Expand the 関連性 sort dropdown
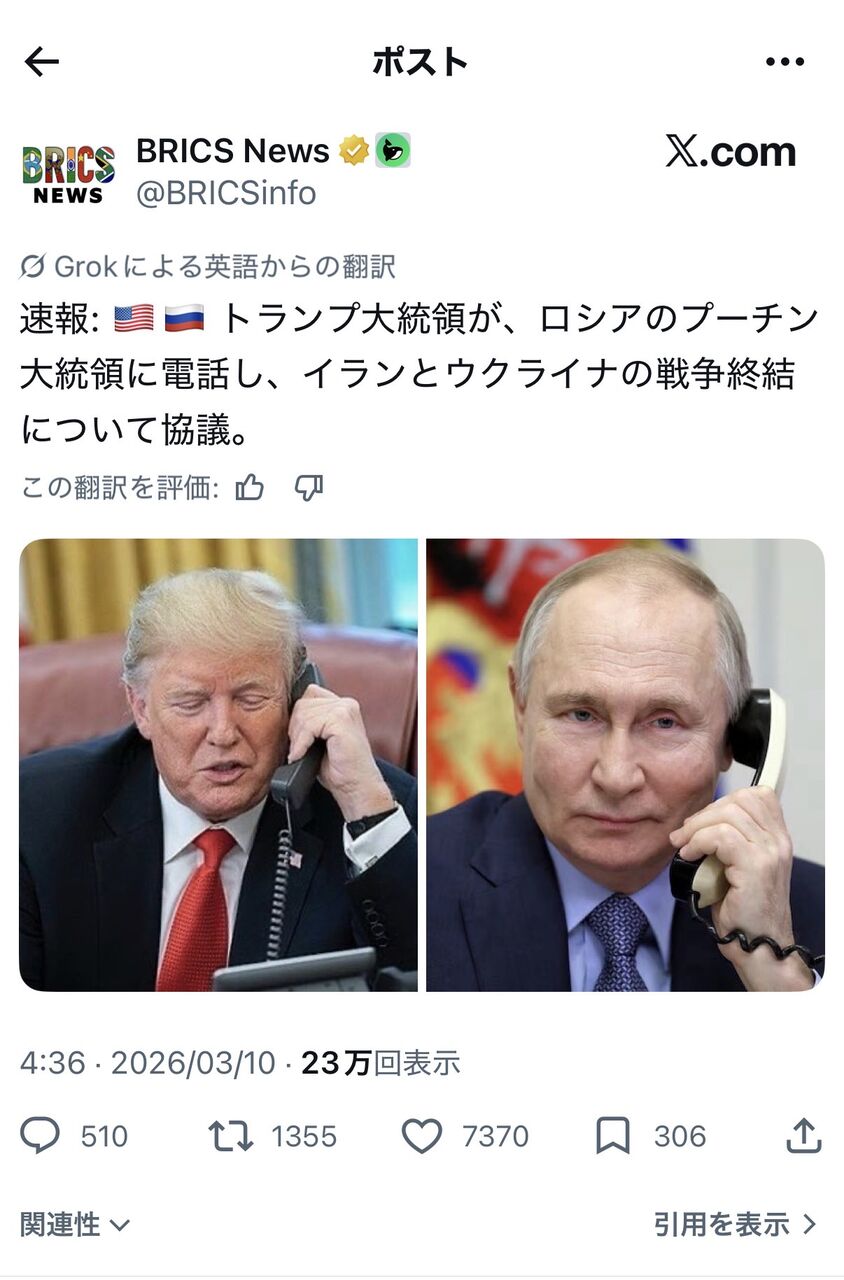 tap(75, 1224)
